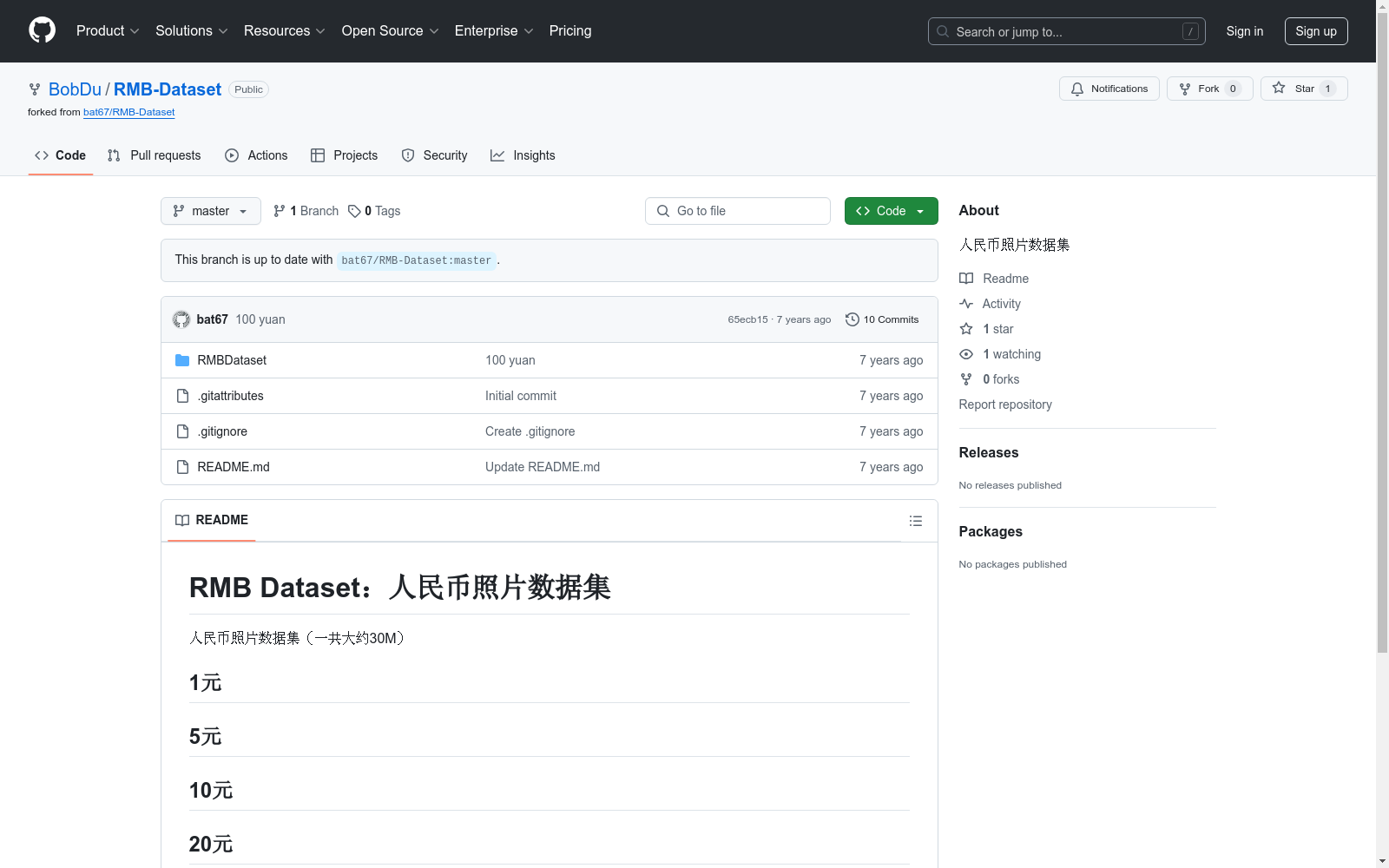Click the page vertical scrollbar thumb
This screenshot has height=868, width=1389.
(x=1382, y=333)
